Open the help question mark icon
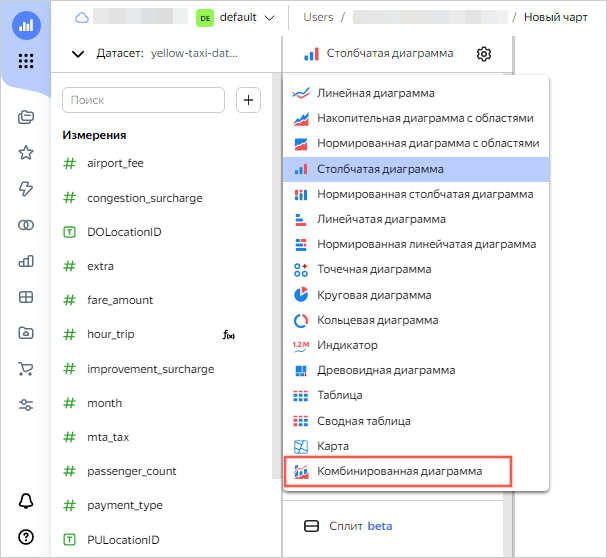Screen dimensions: 607x558 pyautogui.click(x=27, y=537)
